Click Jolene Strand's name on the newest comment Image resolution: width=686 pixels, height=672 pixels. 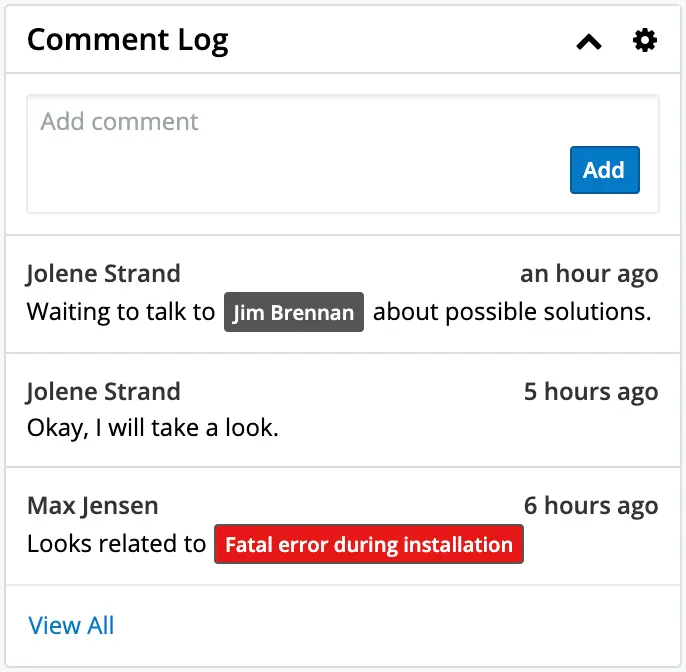[x=103, y=274]
